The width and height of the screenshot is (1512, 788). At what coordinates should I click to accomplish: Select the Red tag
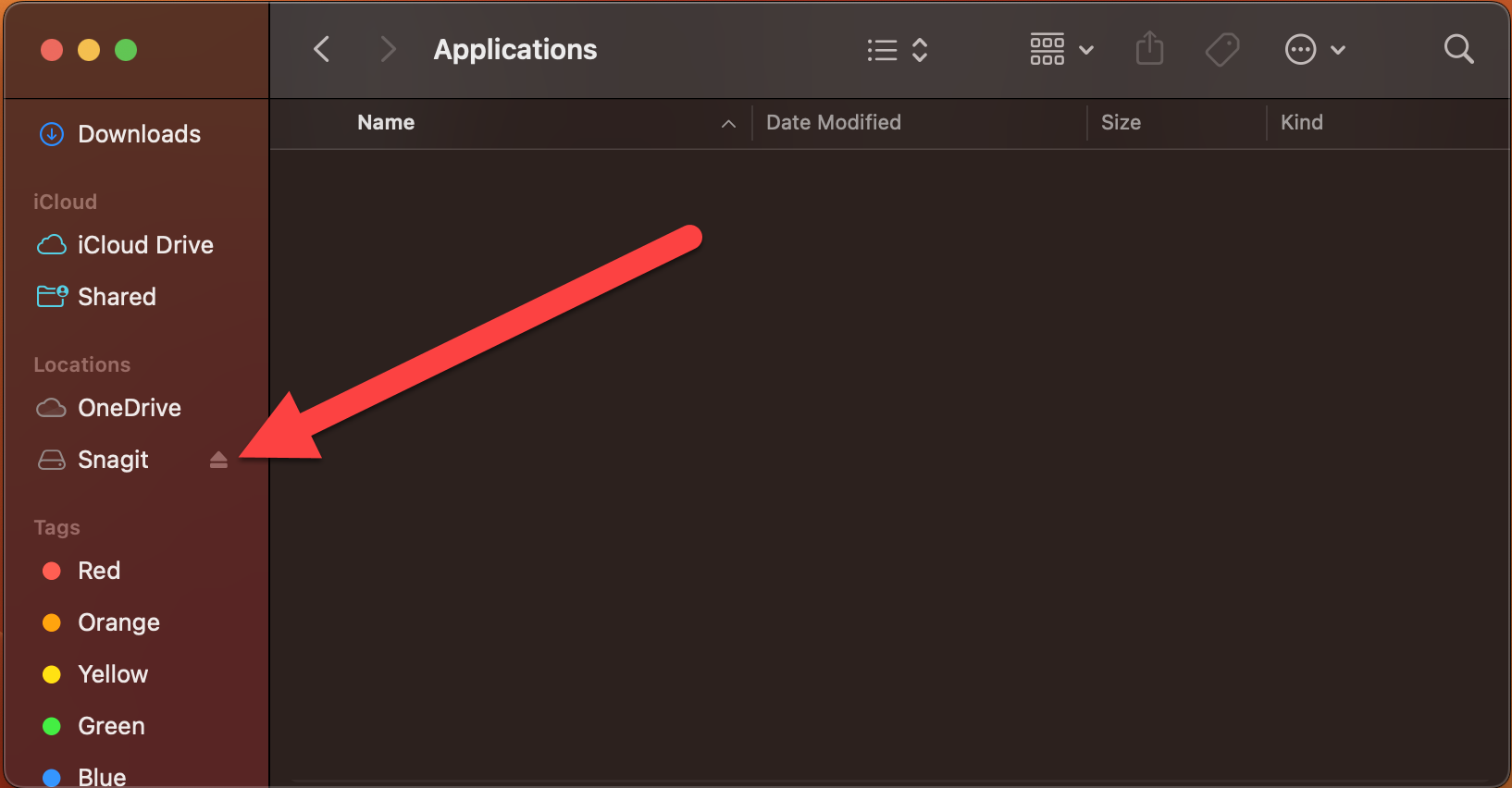point(98,571)
